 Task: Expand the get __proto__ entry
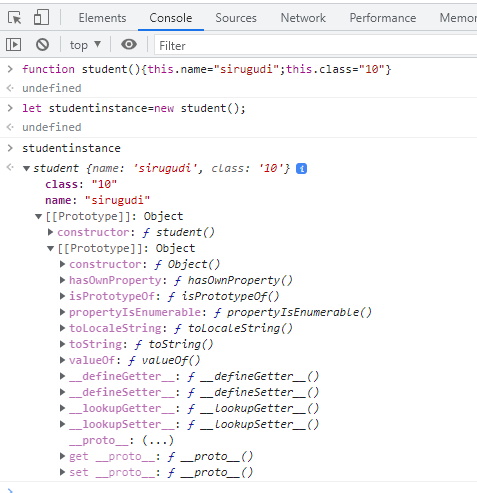[x=62, y=456]
